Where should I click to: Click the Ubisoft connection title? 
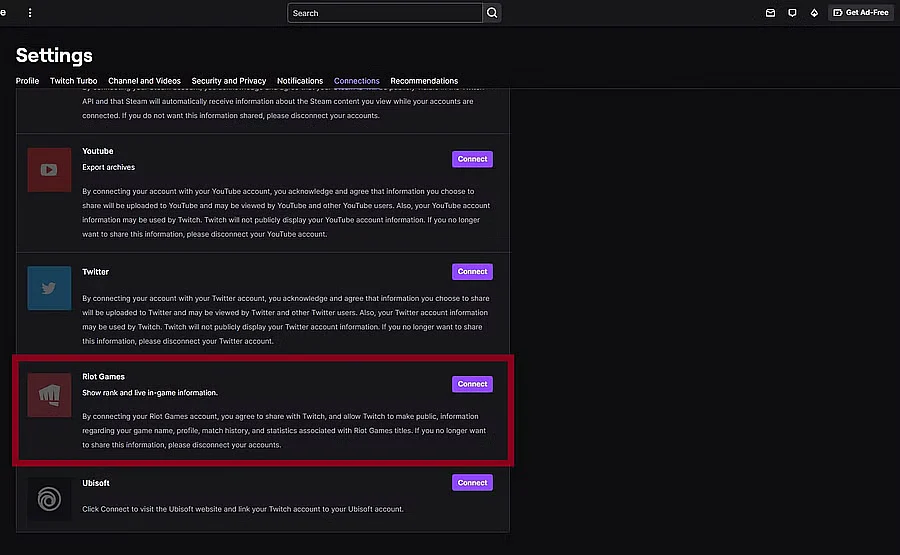click(x=96, y=483)
